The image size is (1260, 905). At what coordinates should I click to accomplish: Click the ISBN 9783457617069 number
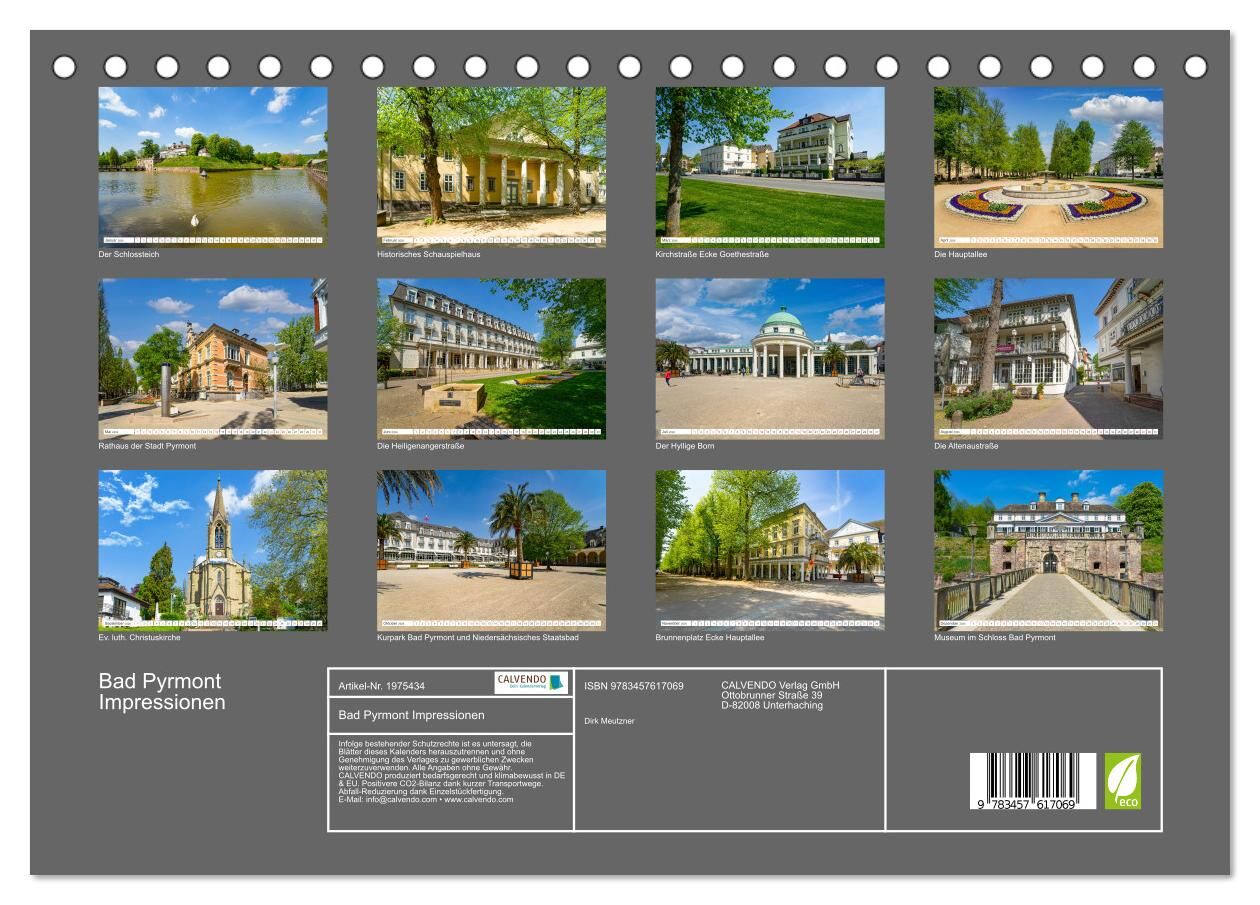(x=634, y=686)
